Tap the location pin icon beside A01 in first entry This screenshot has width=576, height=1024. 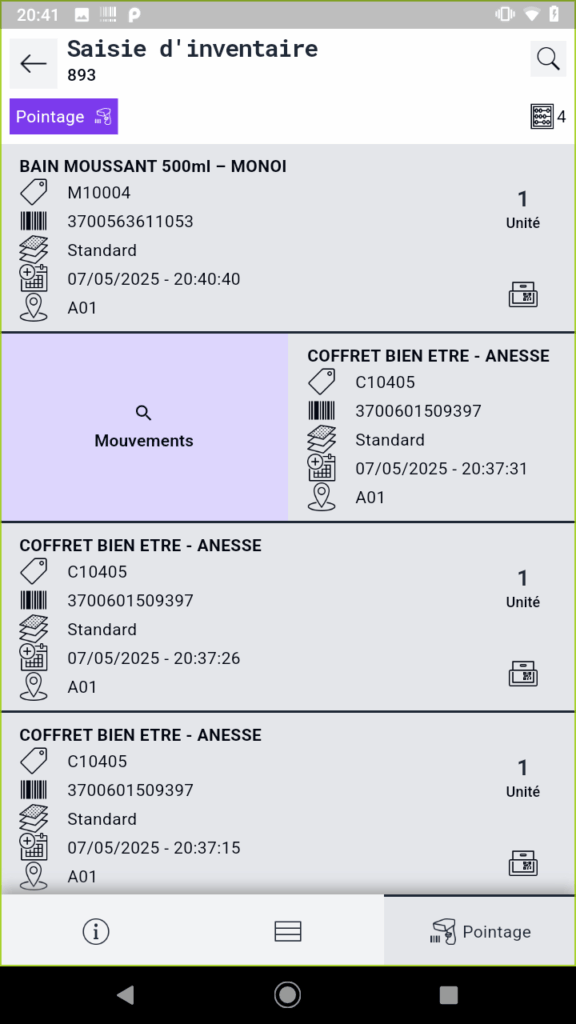click(x=33, y=308)
